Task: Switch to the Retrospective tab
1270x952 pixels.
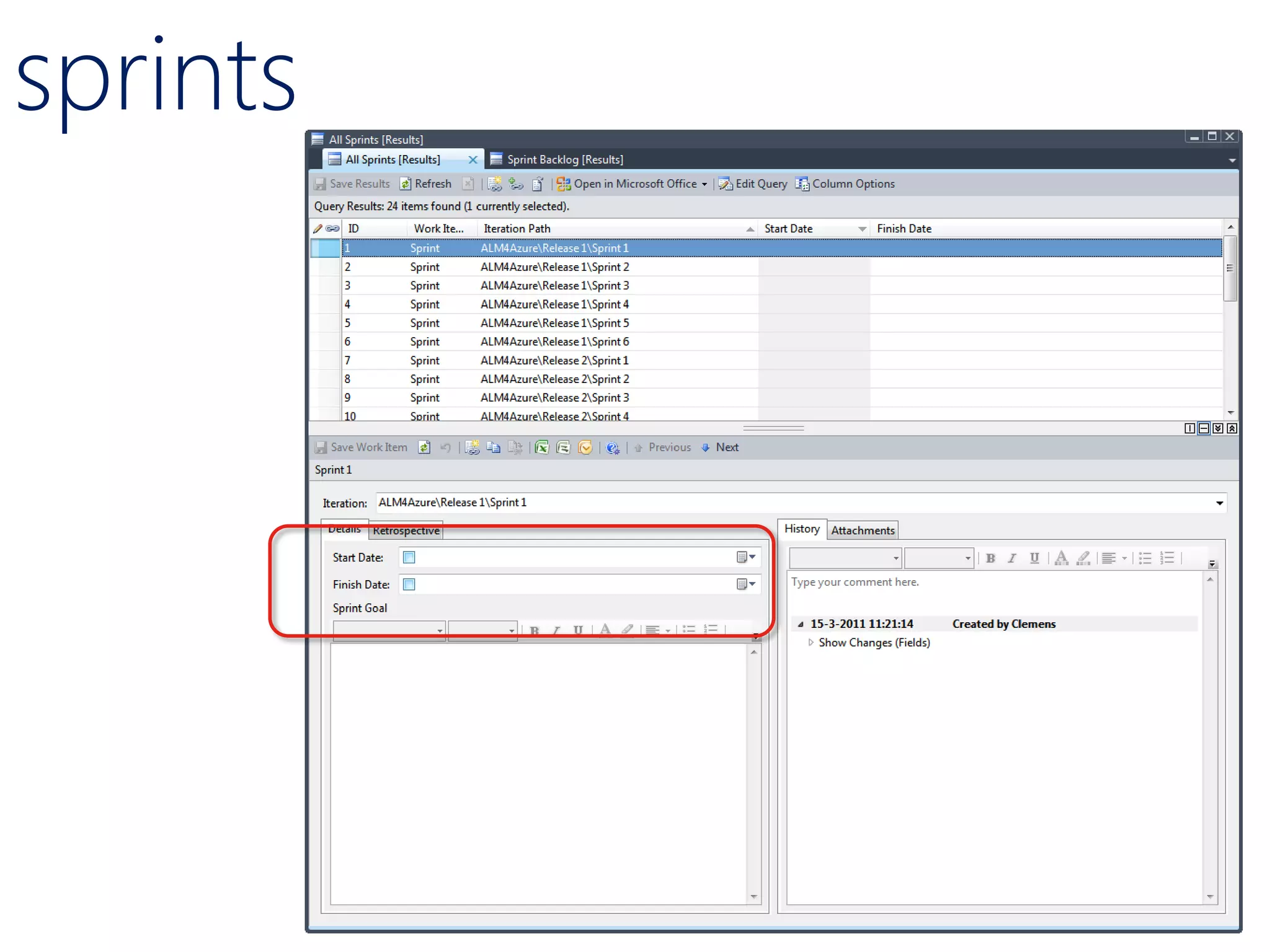Action: pyautogui.click(x=406, y=531)
